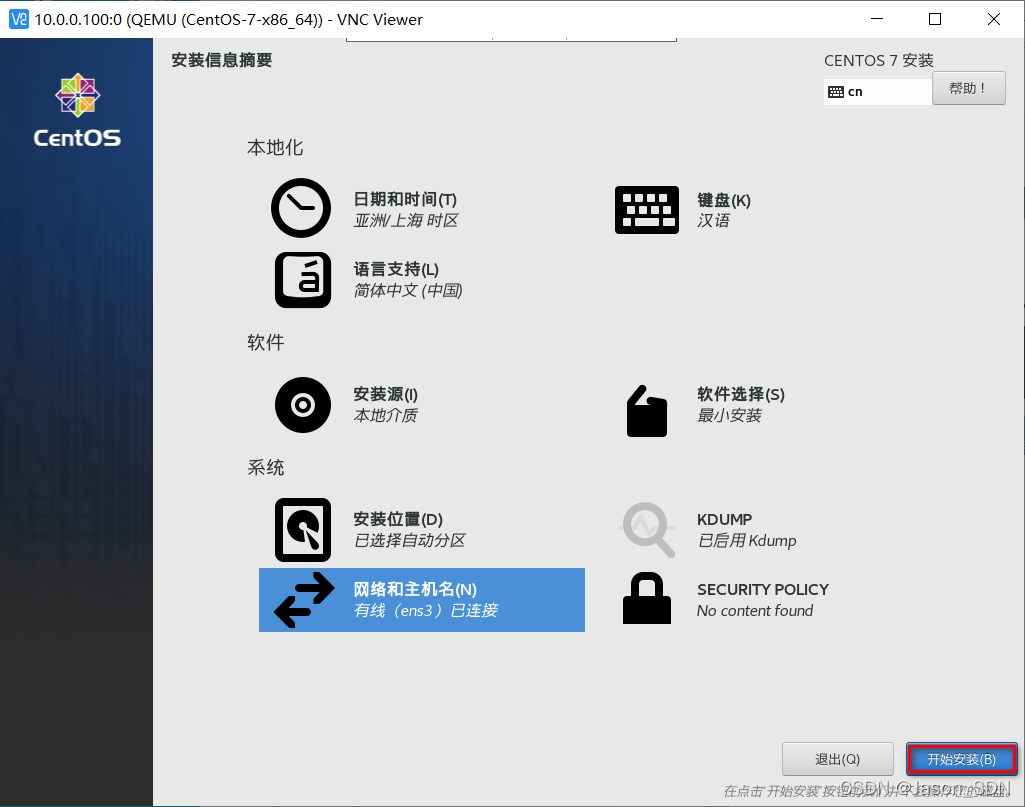Click the 退出(Q) quit button
Screen dimensions: 1025x807
[x=837, y=759]
